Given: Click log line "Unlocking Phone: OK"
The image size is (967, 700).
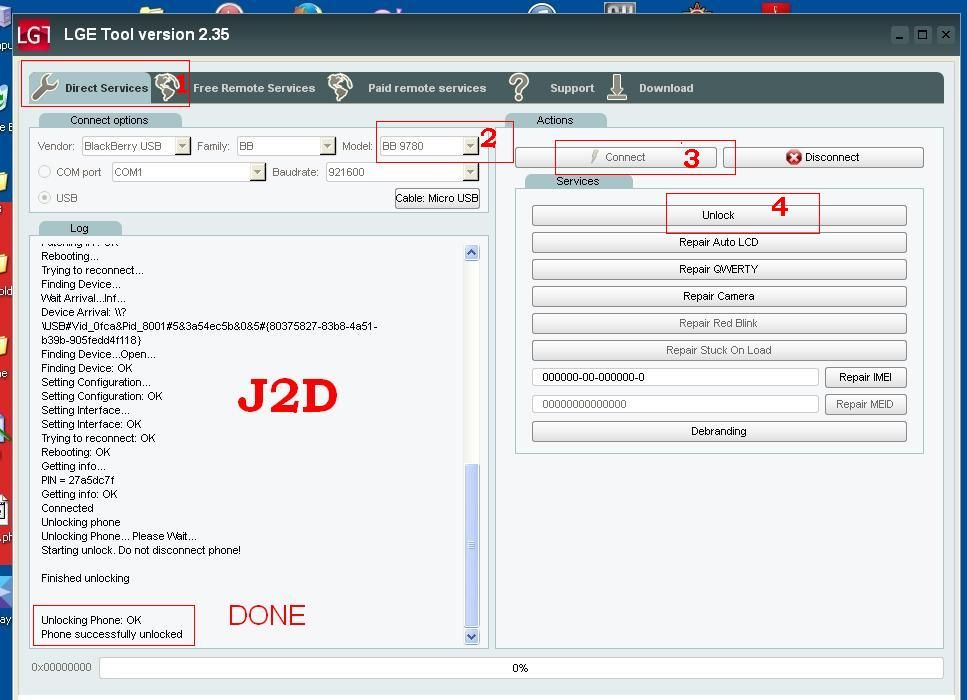Looking at the screenshot, I should click(x=91, y=620).
